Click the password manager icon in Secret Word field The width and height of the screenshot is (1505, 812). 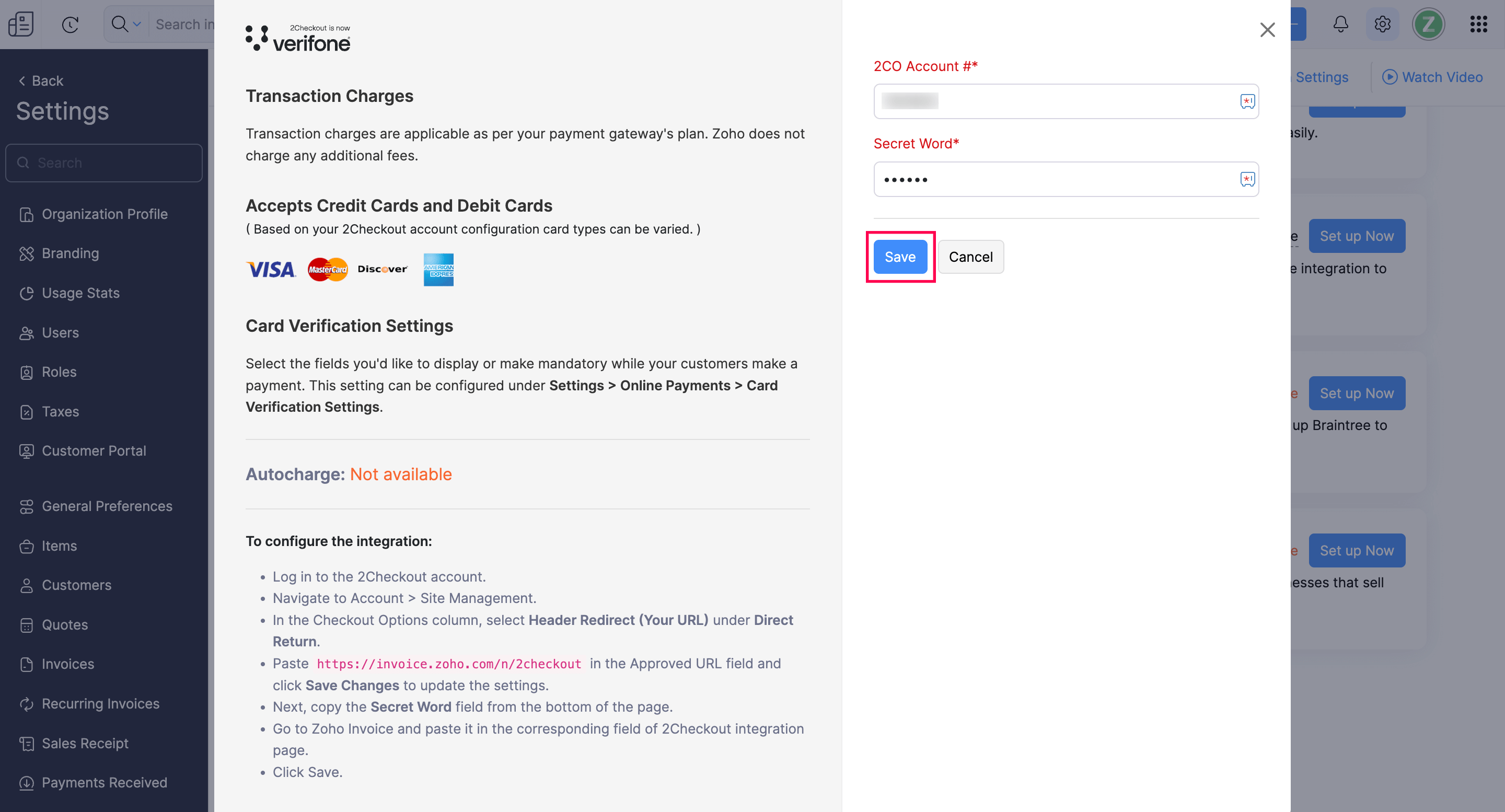1247,179
